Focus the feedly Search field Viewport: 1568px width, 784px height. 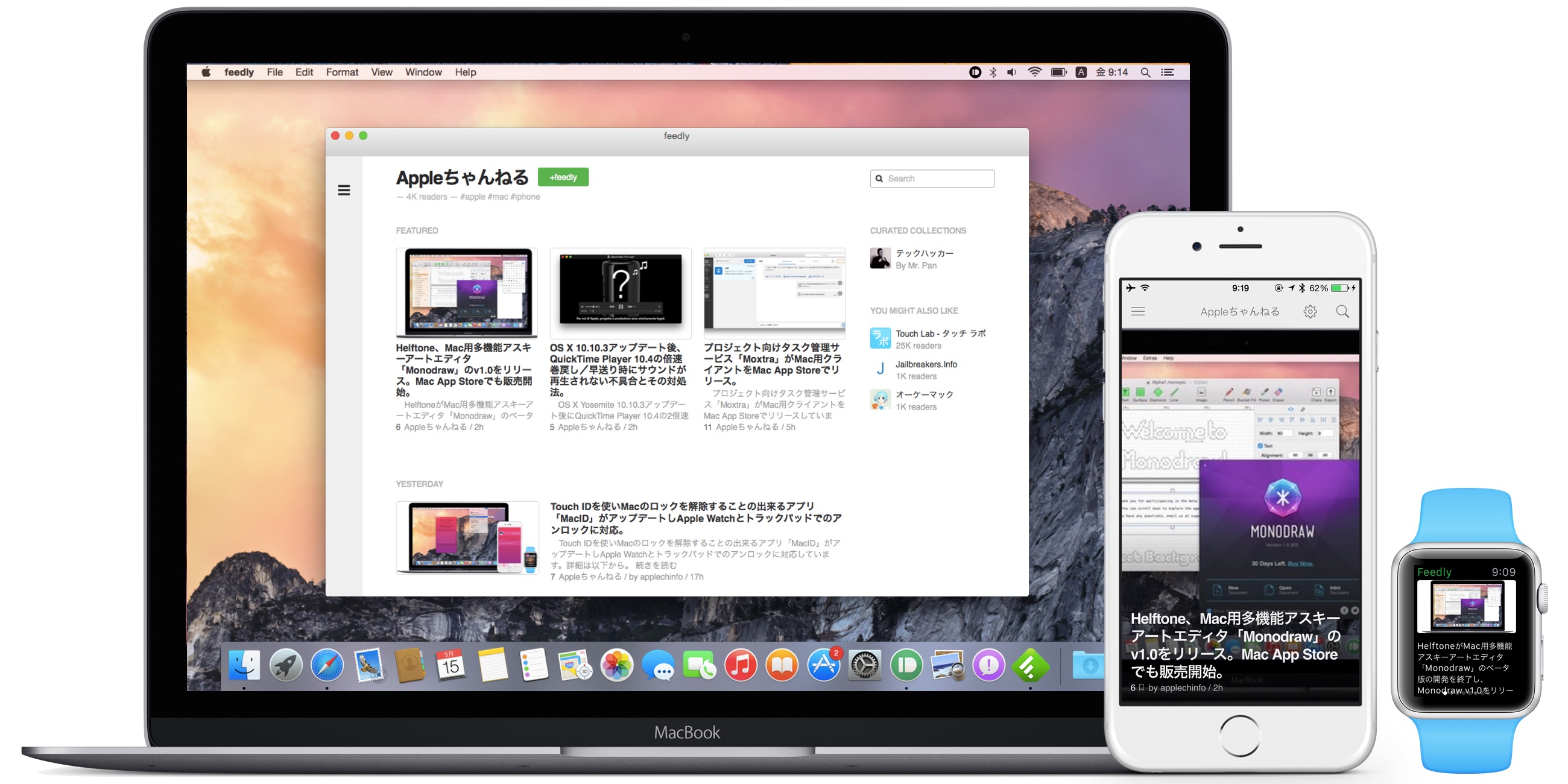pos(932,179)
